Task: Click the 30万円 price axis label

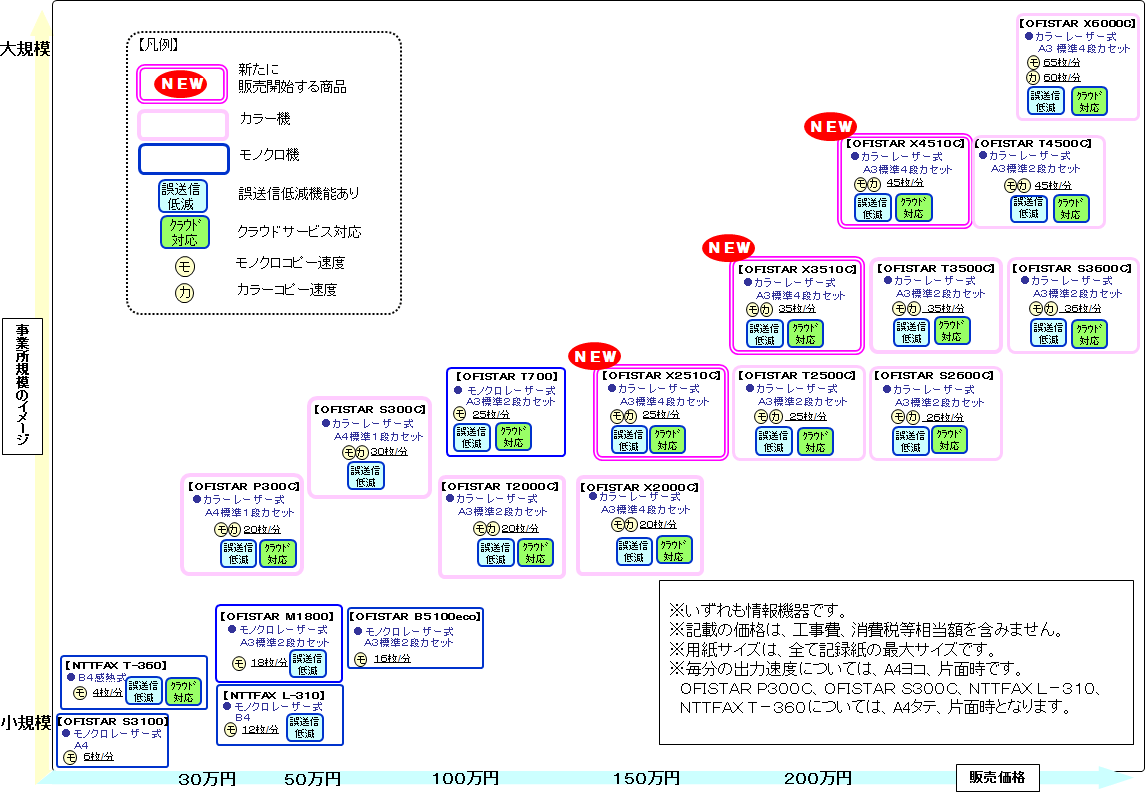Action: tap(207, 780)
